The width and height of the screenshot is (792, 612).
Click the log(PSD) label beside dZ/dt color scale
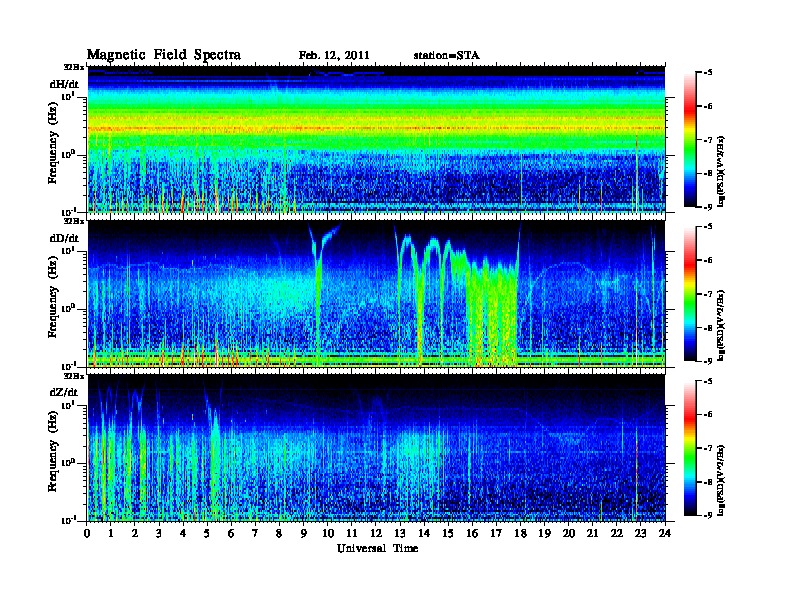721,480
